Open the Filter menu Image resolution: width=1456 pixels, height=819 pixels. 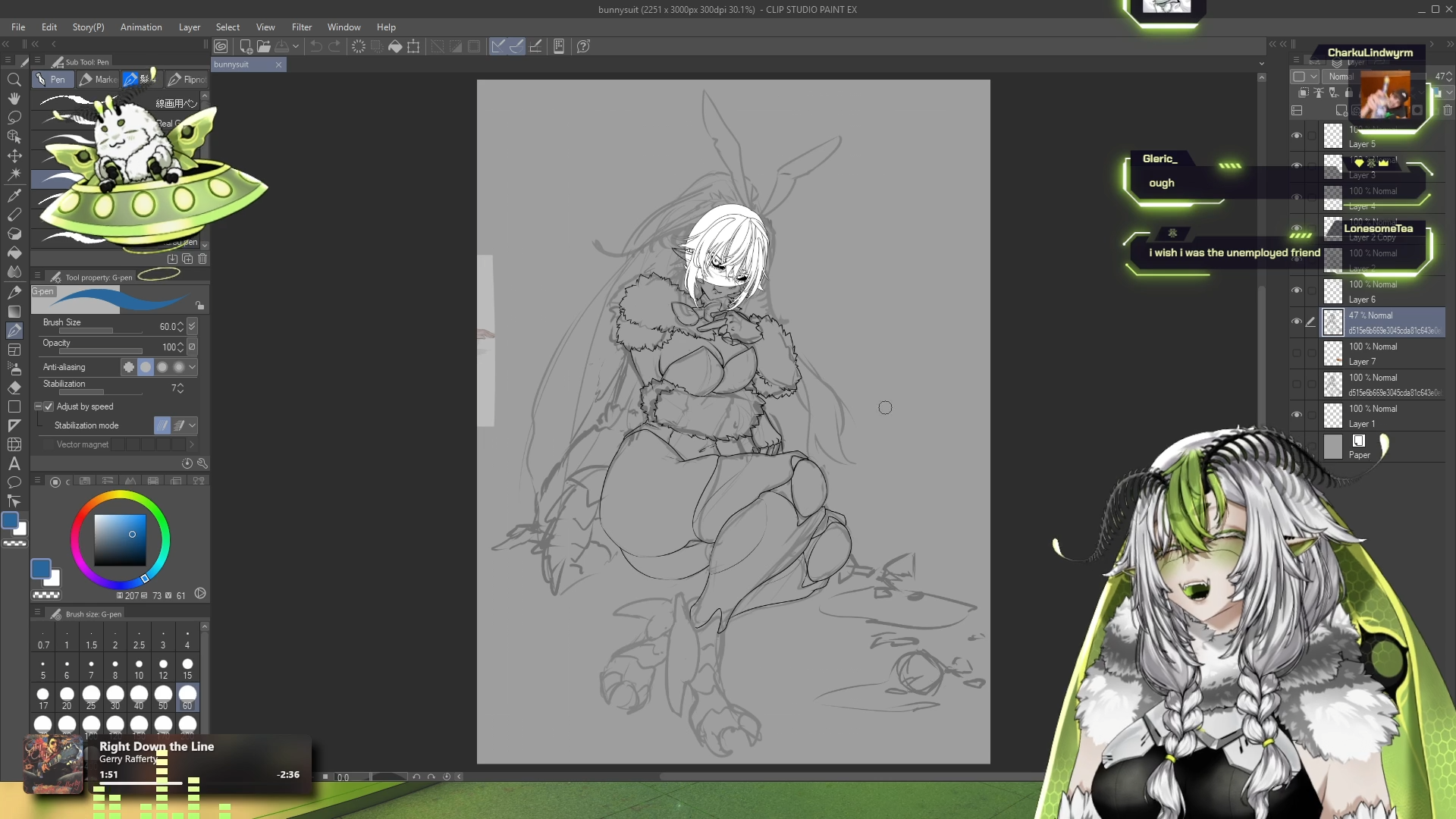pos(301,27)
